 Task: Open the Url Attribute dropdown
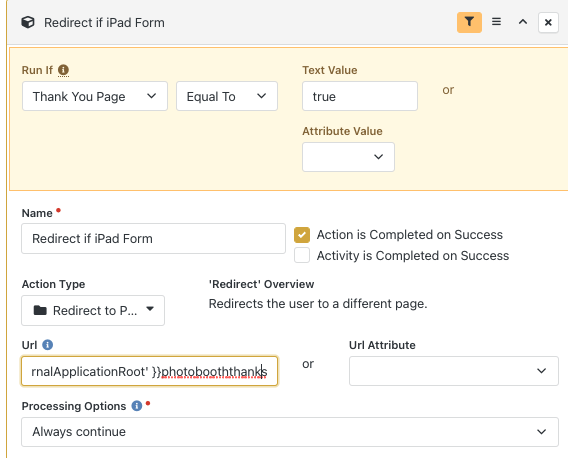[454, 371]
